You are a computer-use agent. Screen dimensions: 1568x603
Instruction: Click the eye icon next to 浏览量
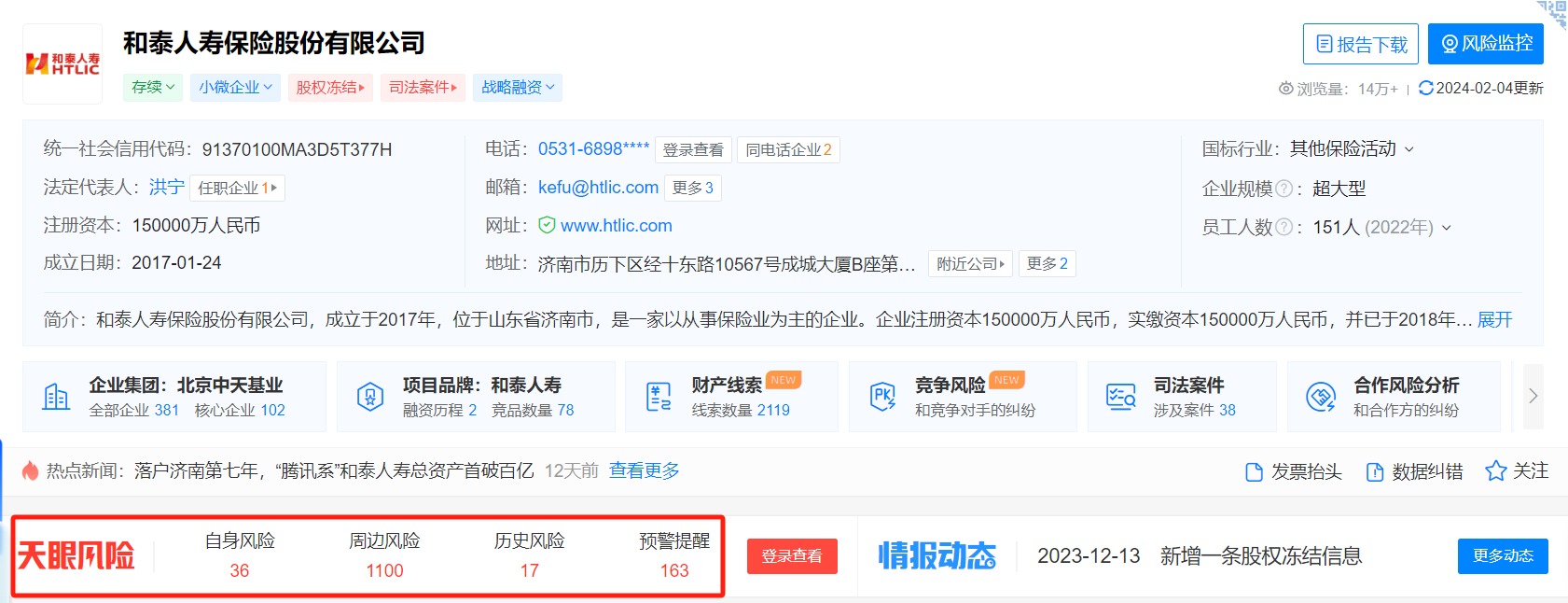pyautogui.click(x=1286, y=89)
